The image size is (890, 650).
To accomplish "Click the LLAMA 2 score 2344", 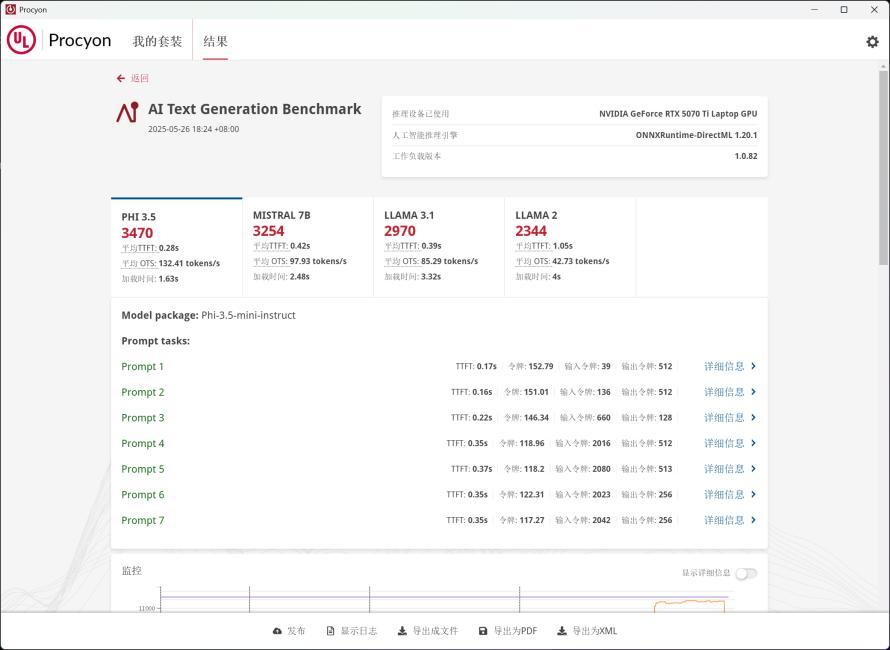I will pyautogui.click(x=531, y=231).
